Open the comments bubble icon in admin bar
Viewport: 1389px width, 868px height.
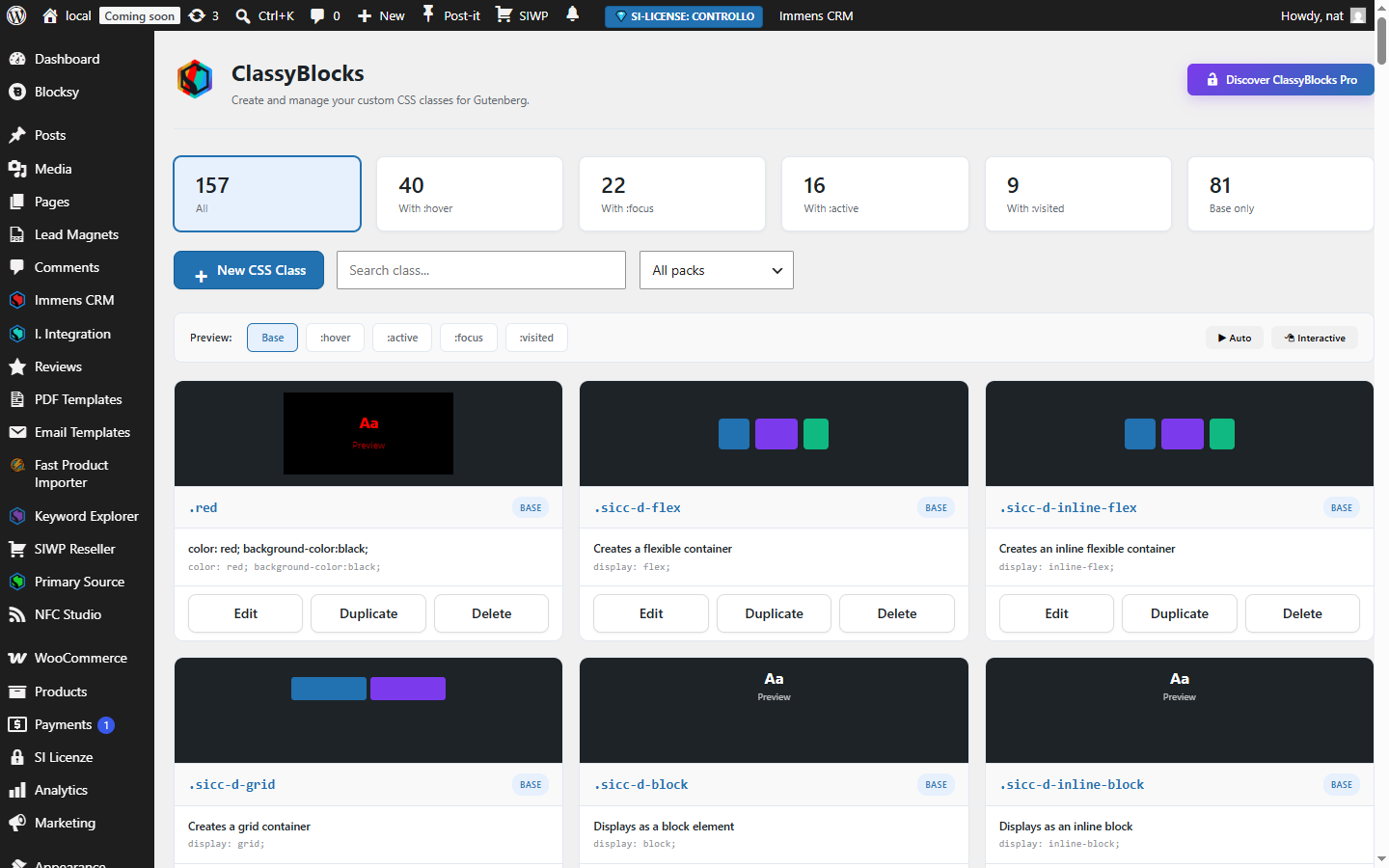317,15
